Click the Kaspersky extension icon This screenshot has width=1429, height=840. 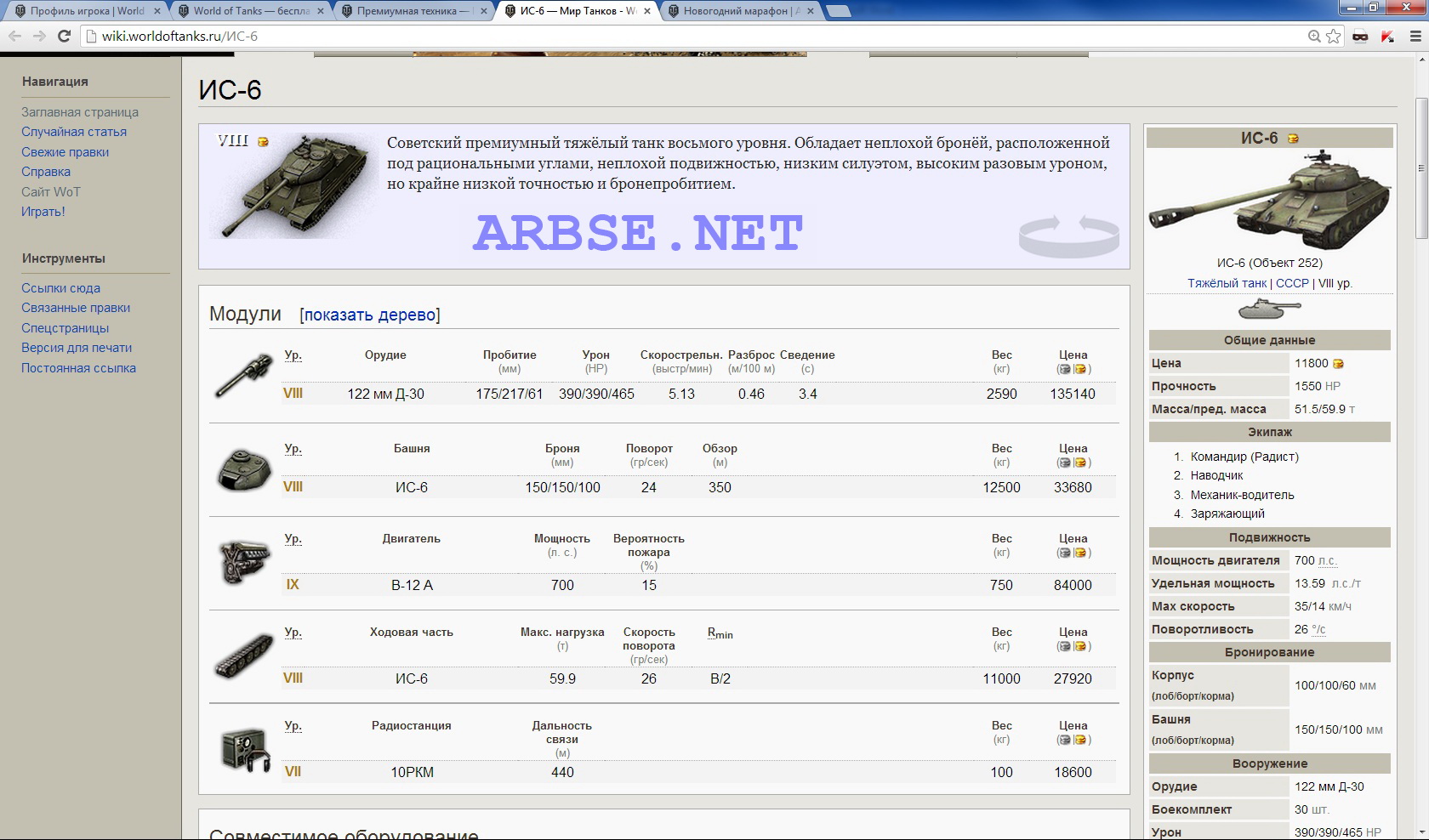click(x=1388, y=36)
